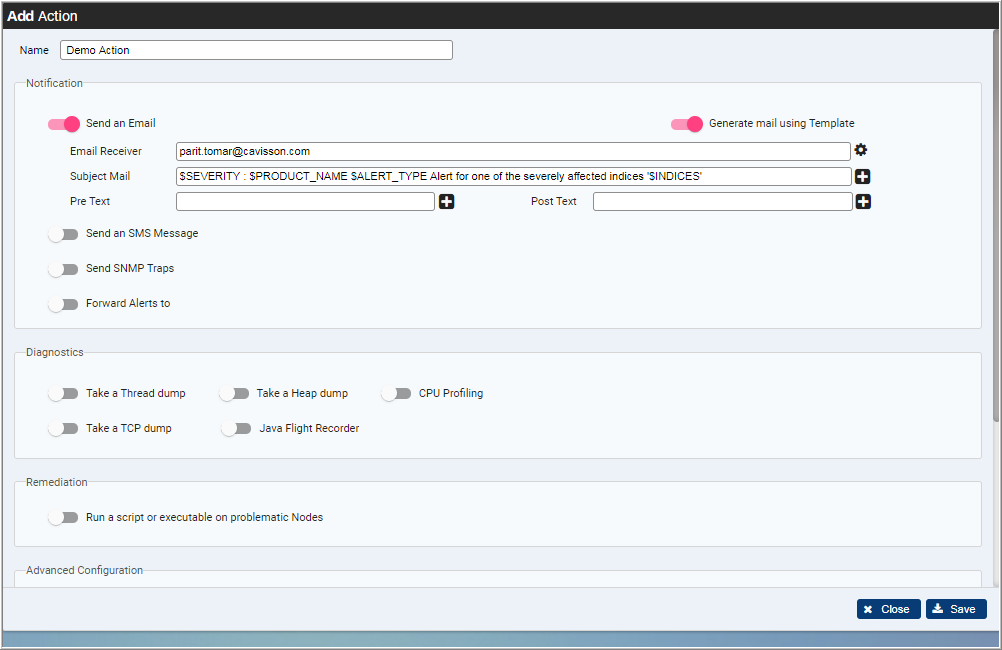Click the Post Text label
Image resolution: width=1002 pixels, height=650 pixels.
click(554, 201)
